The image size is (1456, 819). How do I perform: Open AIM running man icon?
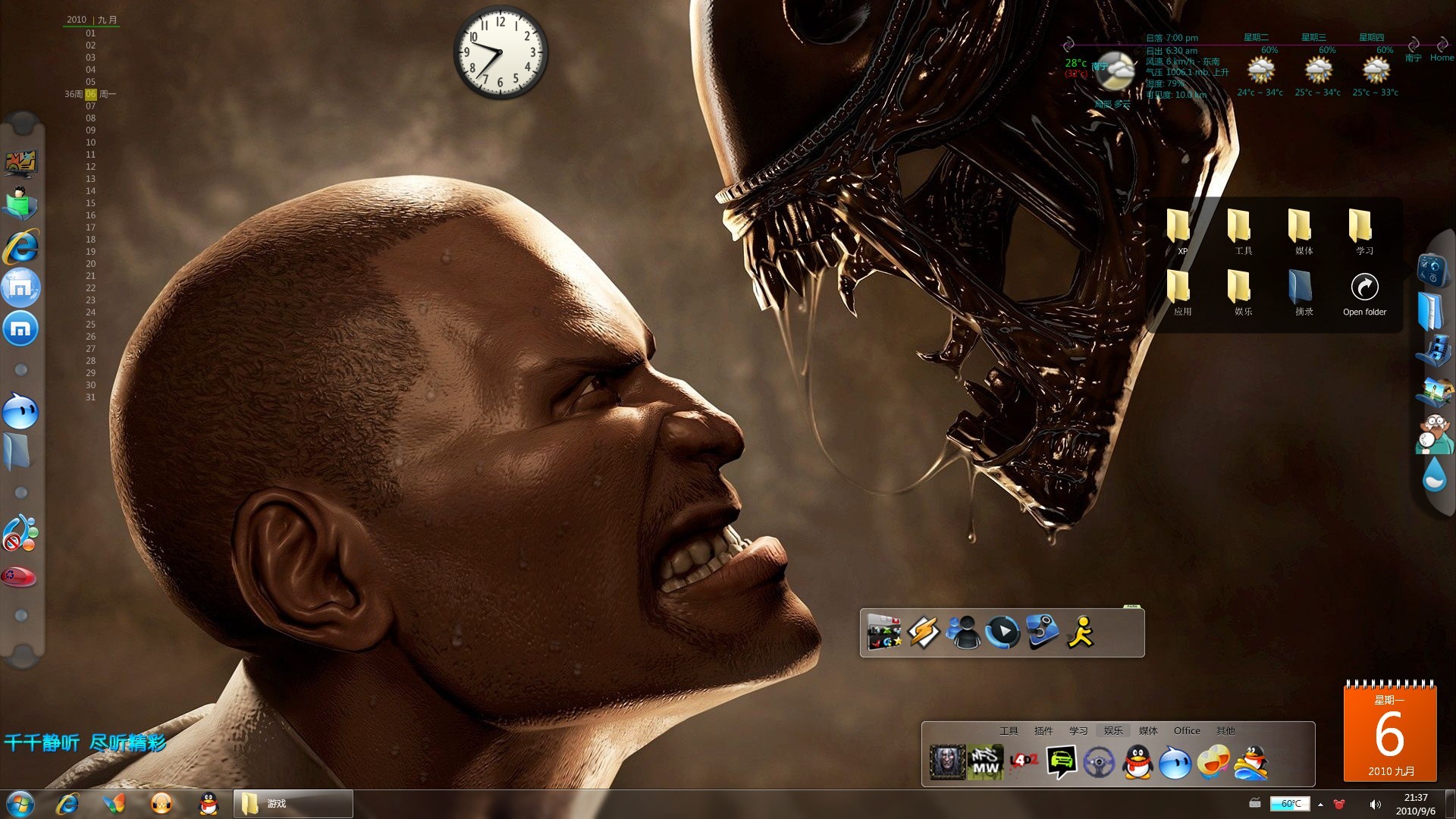(1081, 632)
